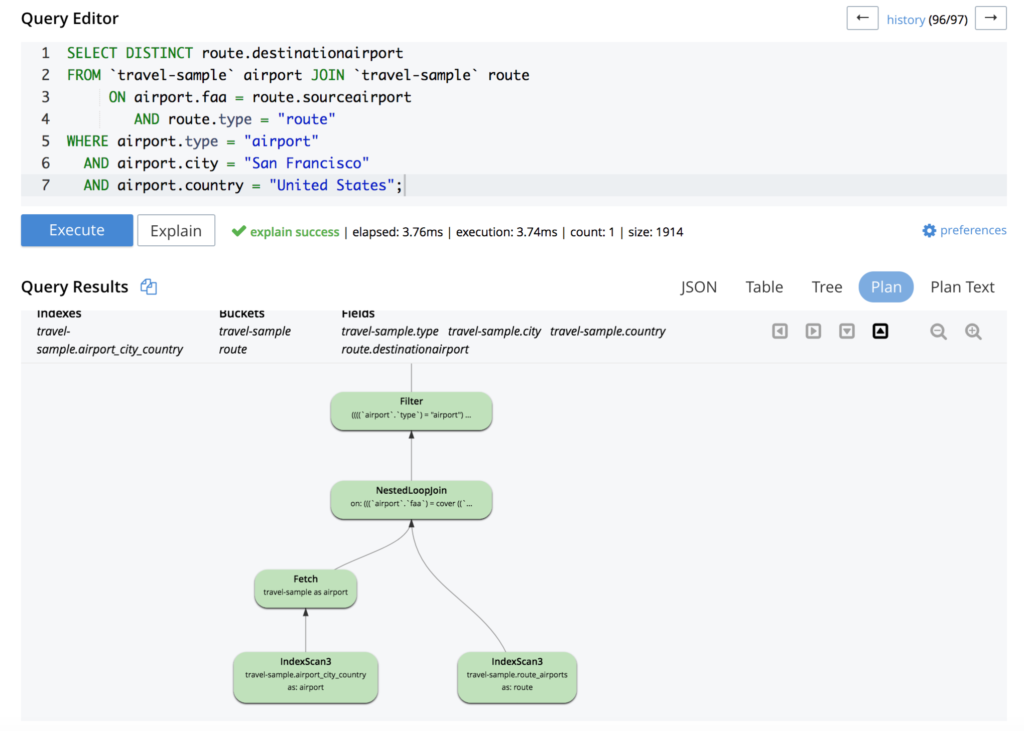This screenshot has width=1024, height=731.
Task: Pan the plan view right
Action: (x=812, y=331)
